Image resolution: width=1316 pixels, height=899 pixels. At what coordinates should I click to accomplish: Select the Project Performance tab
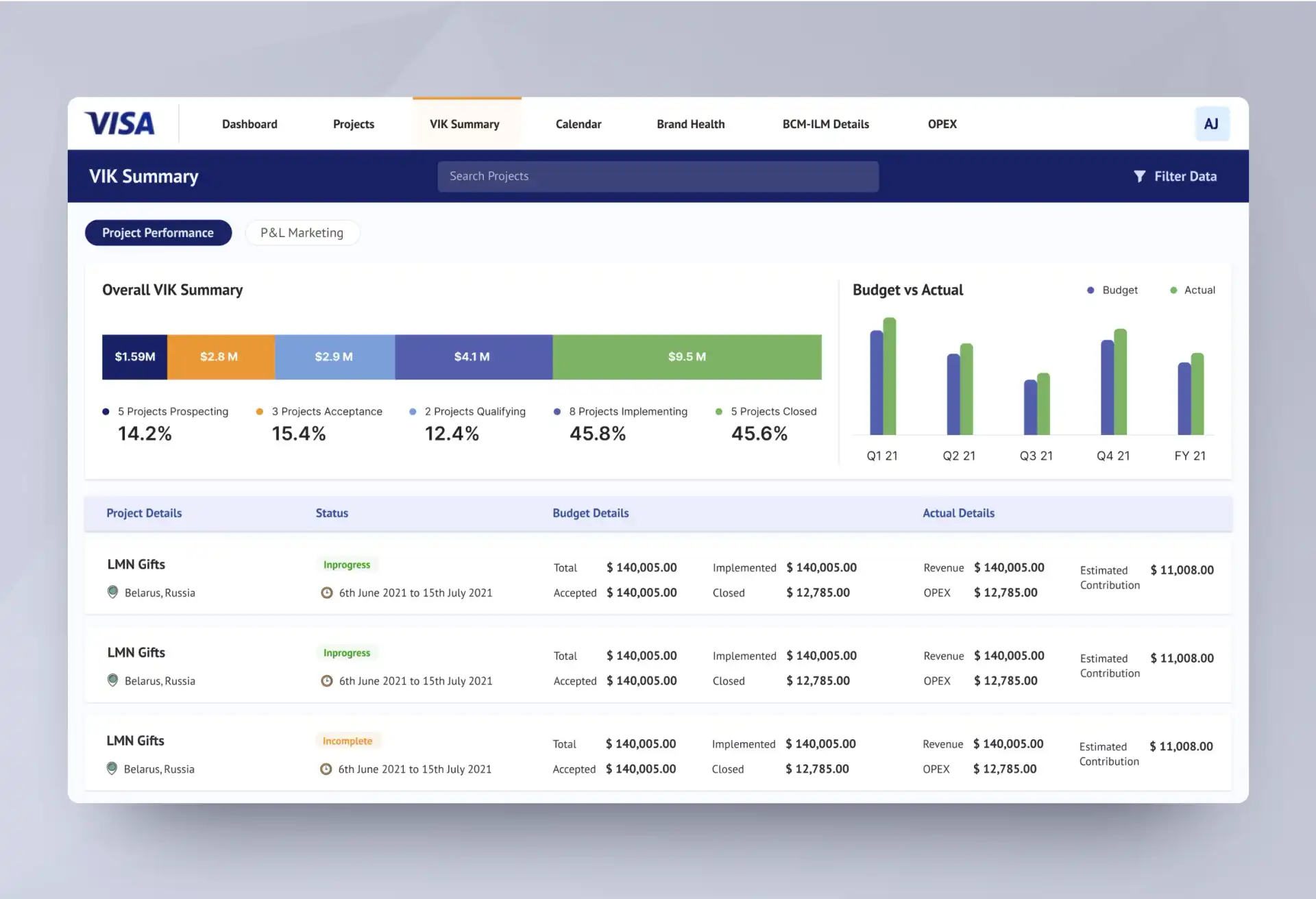(158, 232)
